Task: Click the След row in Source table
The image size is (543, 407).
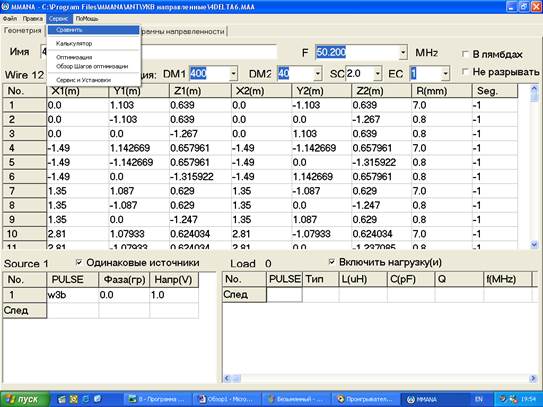Action: pyautogui.click(x=24, y=310)
